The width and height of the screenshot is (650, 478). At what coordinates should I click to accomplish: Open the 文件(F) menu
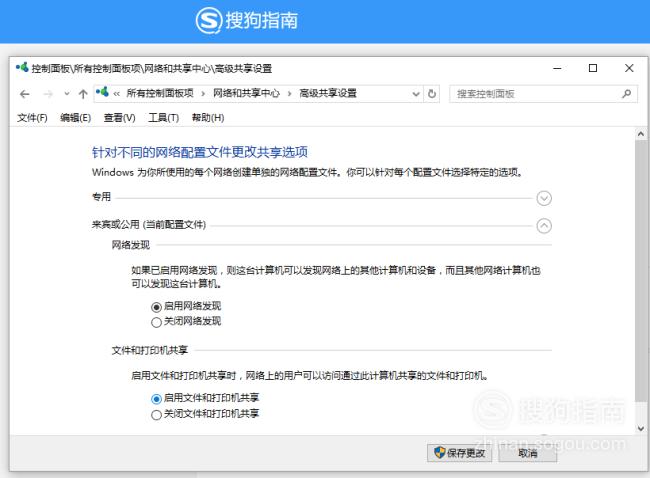click(x=32, y=118)
